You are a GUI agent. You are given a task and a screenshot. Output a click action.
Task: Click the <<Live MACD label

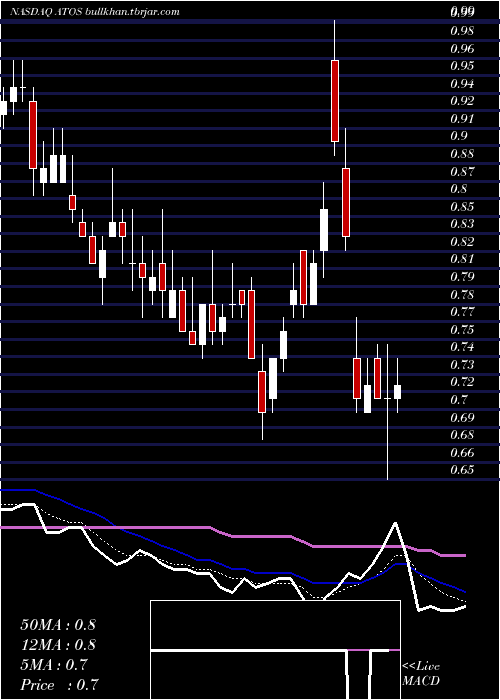click(x=421, y=674)
